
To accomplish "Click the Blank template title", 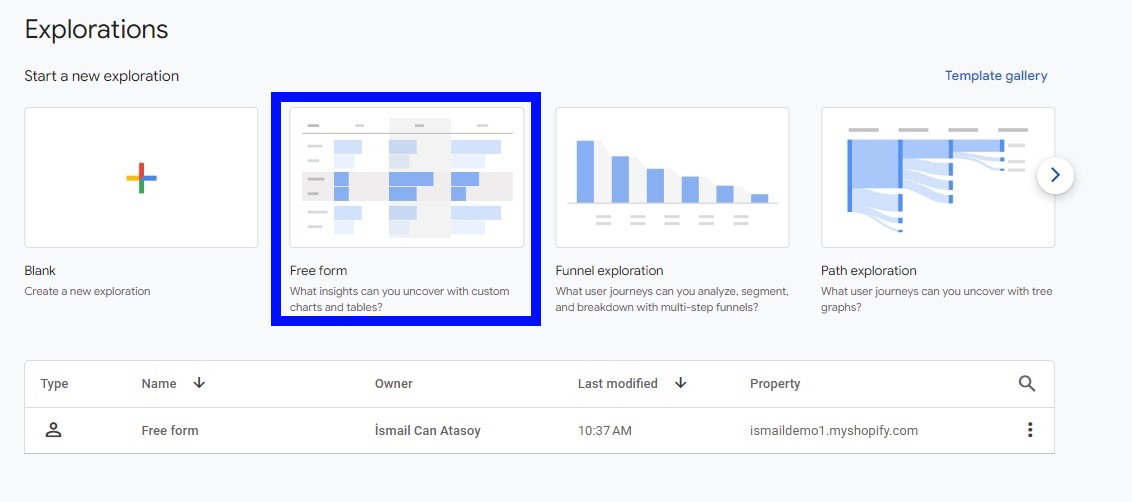I will (x=40, y=271).
